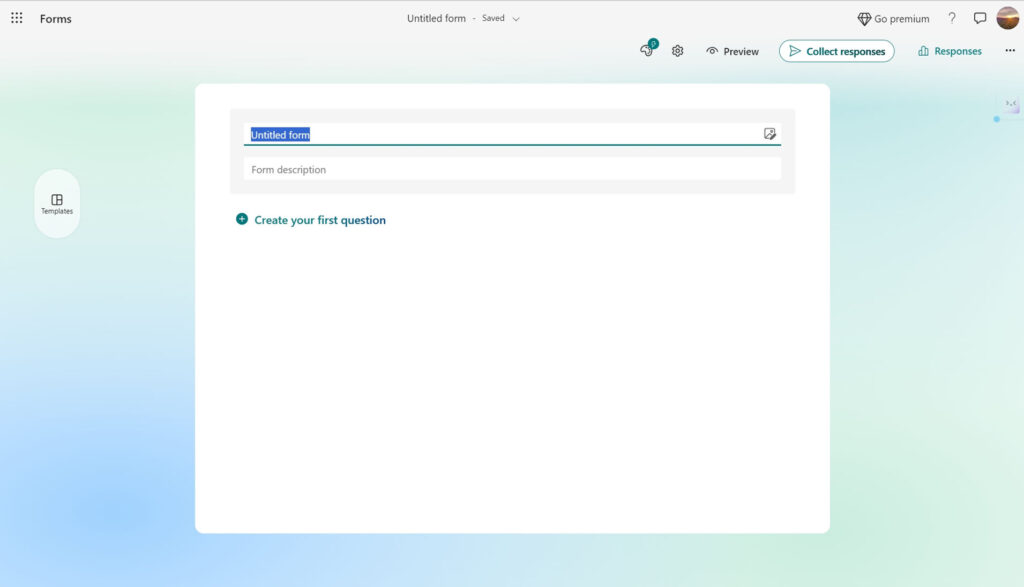Click into the Form description field

pos(512,170)
